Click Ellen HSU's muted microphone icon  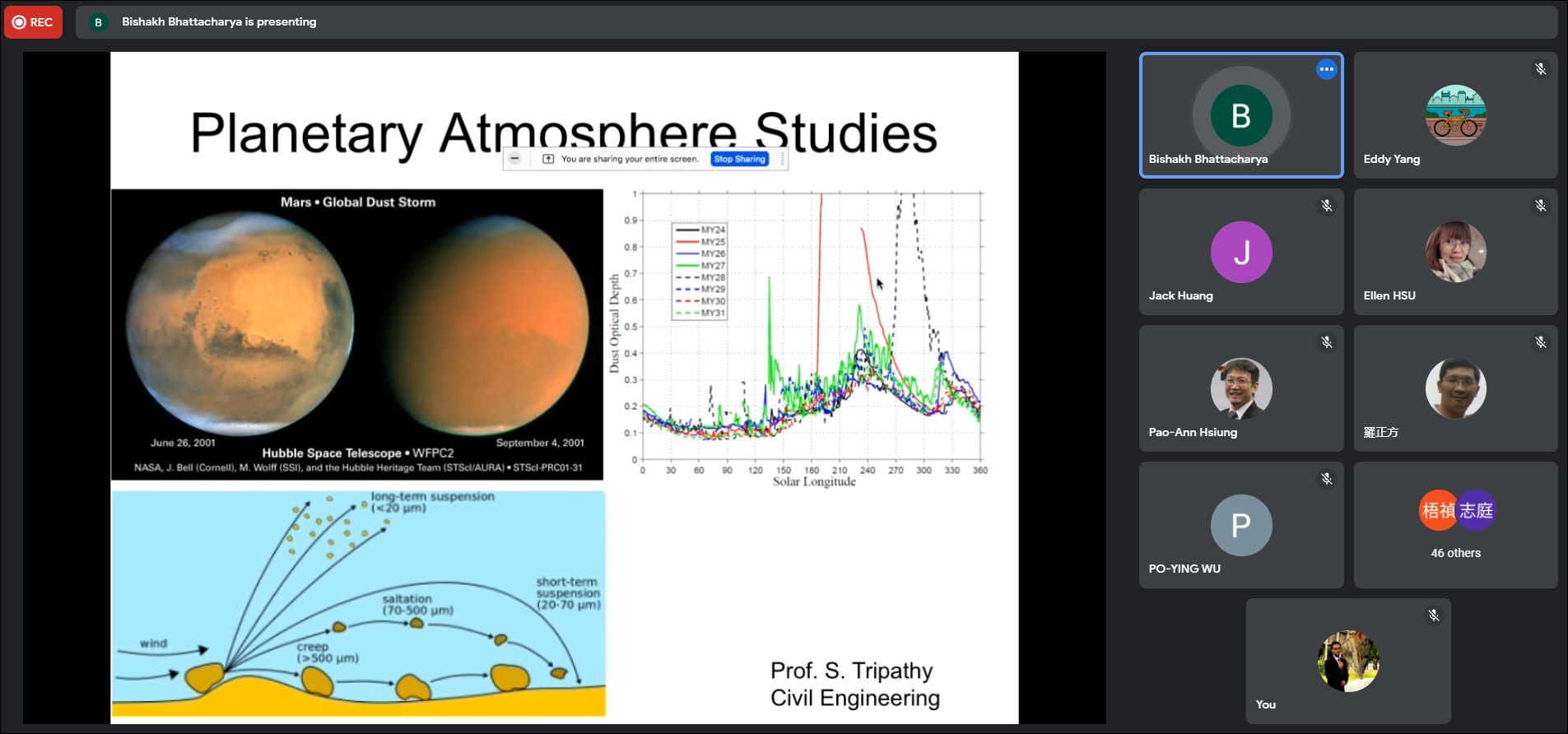[1540, 206]
